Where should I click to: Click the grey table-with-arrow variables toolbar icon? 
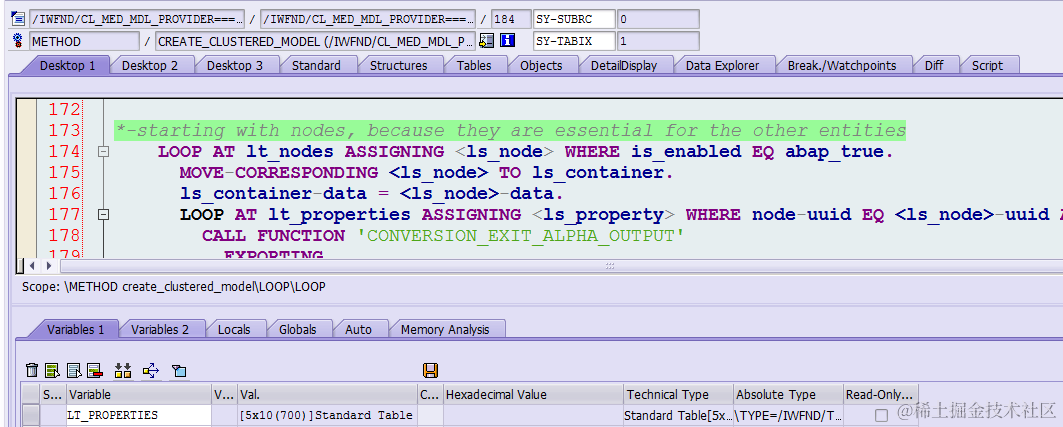click(x=74, y=370)
